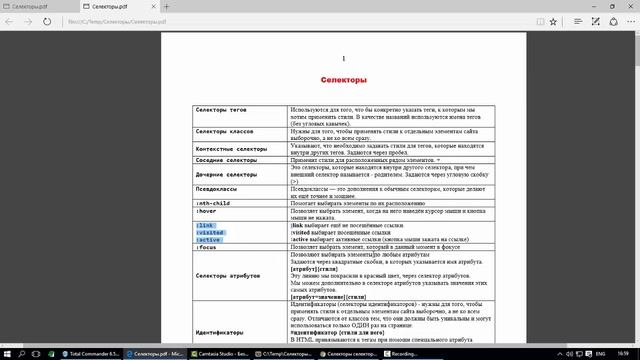Open the Windows Start menu

[x=7, y=354]
